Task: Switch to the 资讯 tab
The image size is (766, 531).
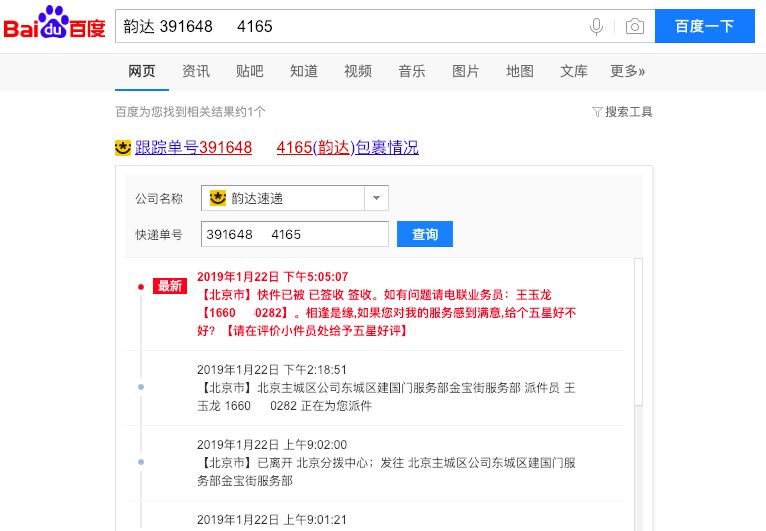Action: (x=196, y=71)
